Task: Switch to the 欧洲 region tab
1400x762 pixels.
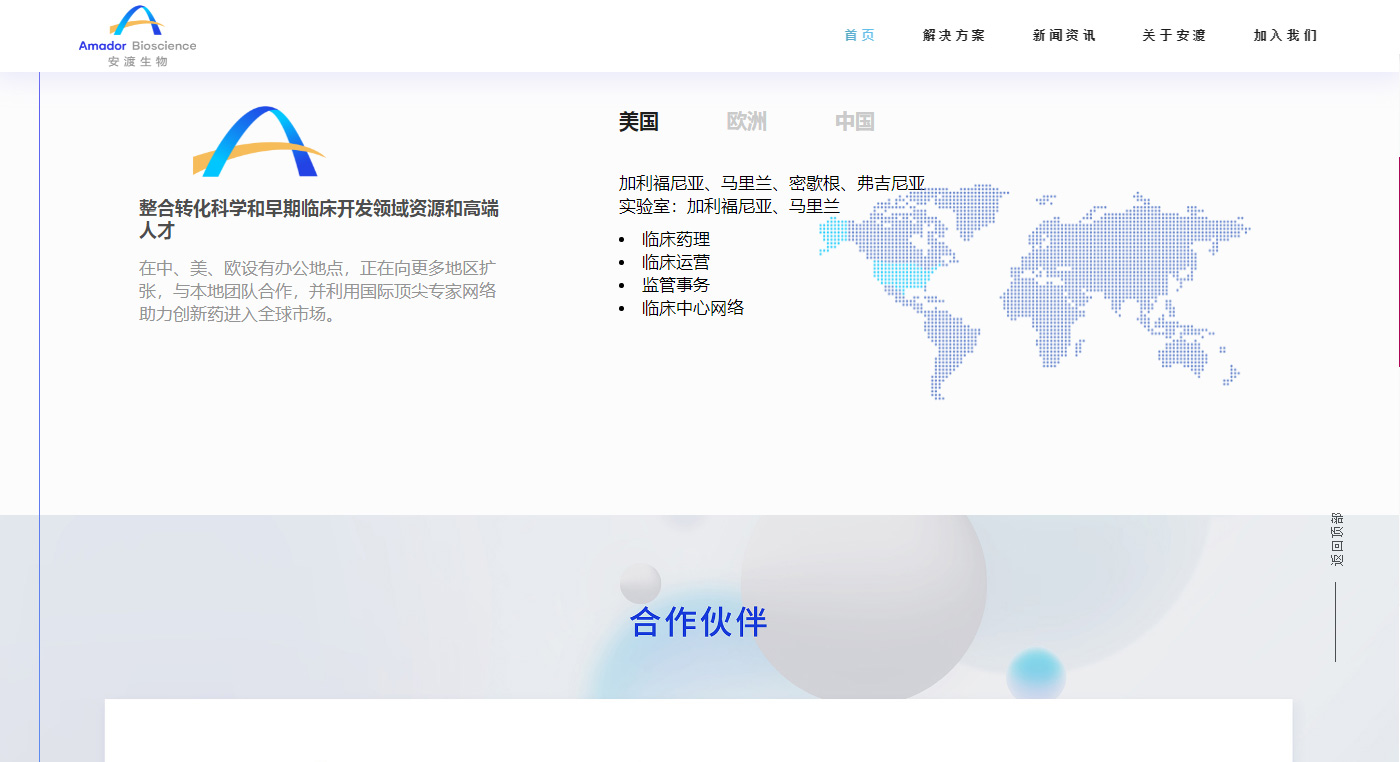Action: coord(746,122)
